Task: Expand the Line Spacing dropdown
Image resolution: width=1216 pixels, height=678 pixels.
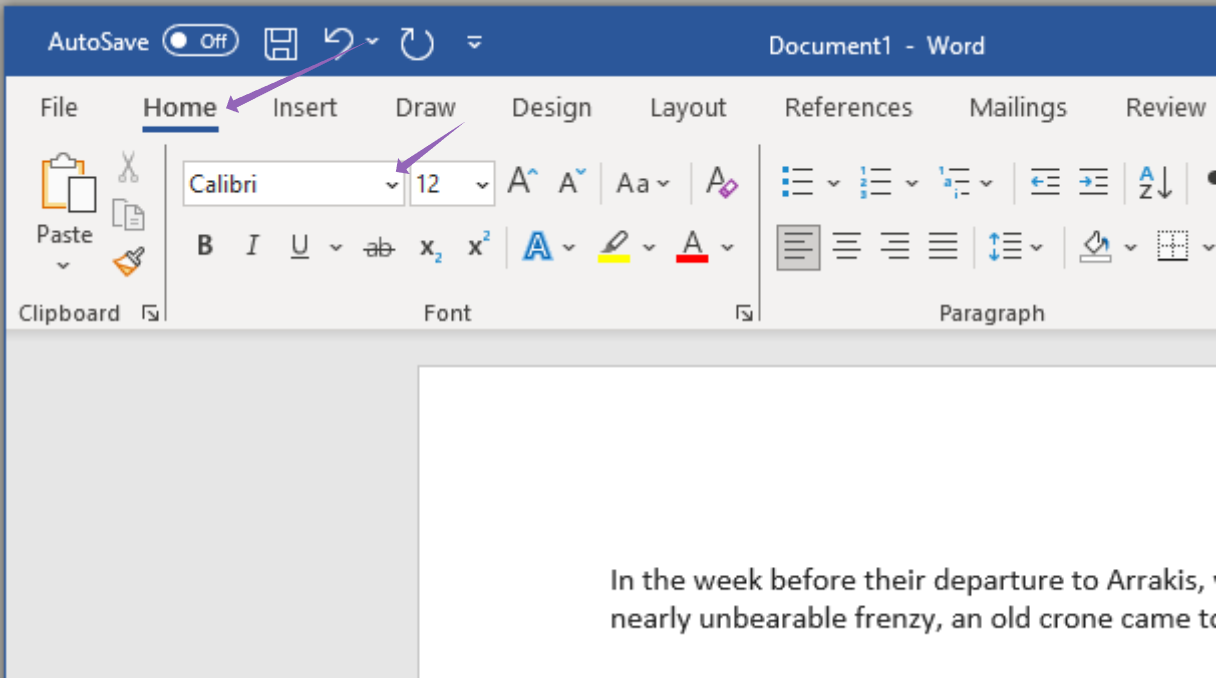Action: click(1036, 247)
